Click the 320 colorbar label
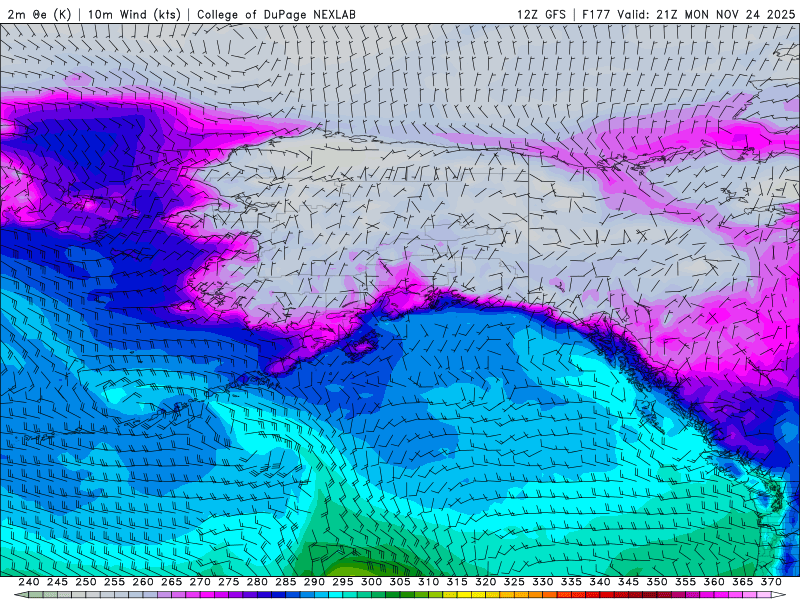Image resolution: width=800 pixels, height=600 pixels. coord(486,582)
